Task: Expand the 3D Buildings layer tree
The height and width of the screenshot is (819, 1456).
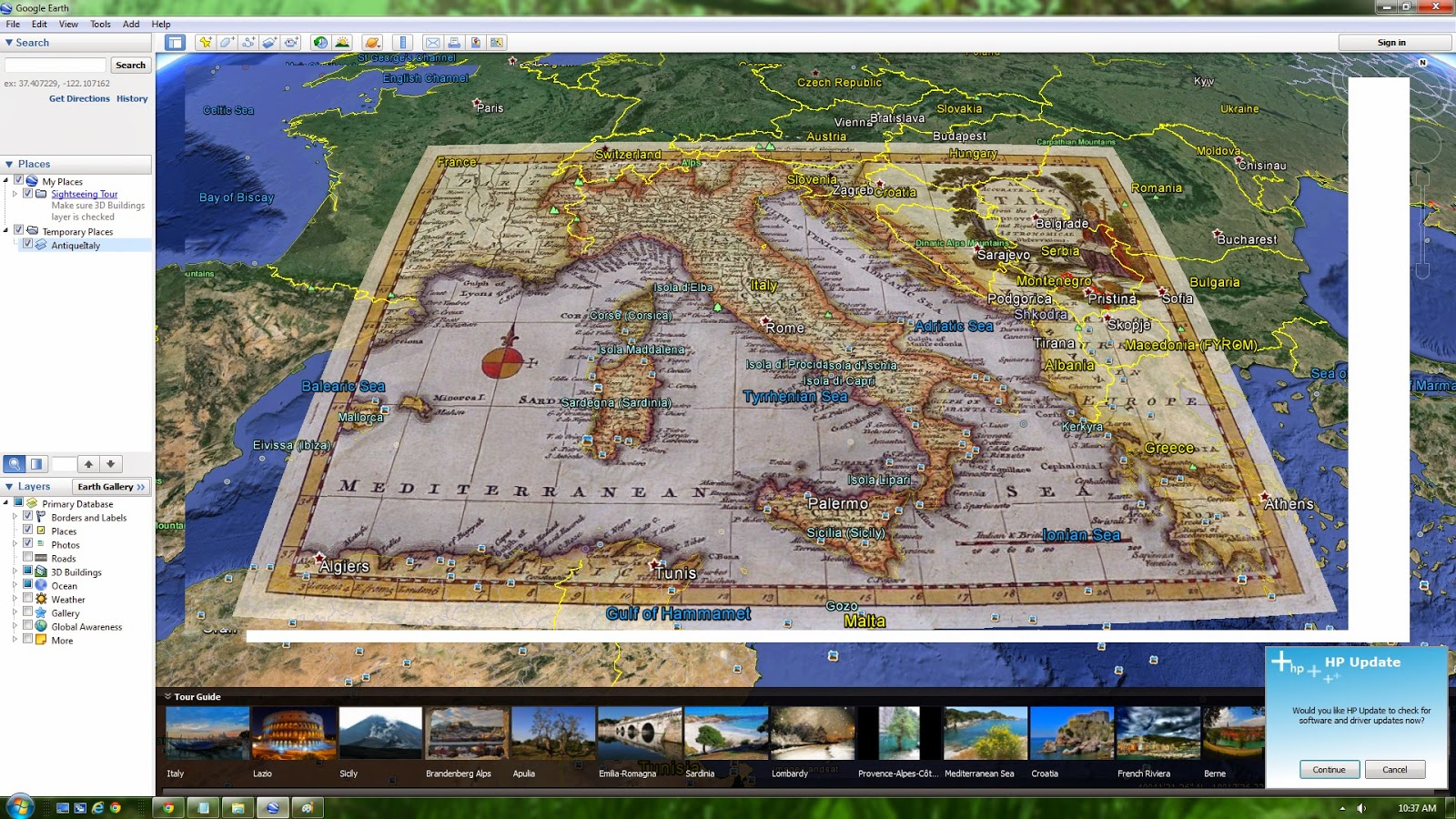Action: click(x=16, y=571)
